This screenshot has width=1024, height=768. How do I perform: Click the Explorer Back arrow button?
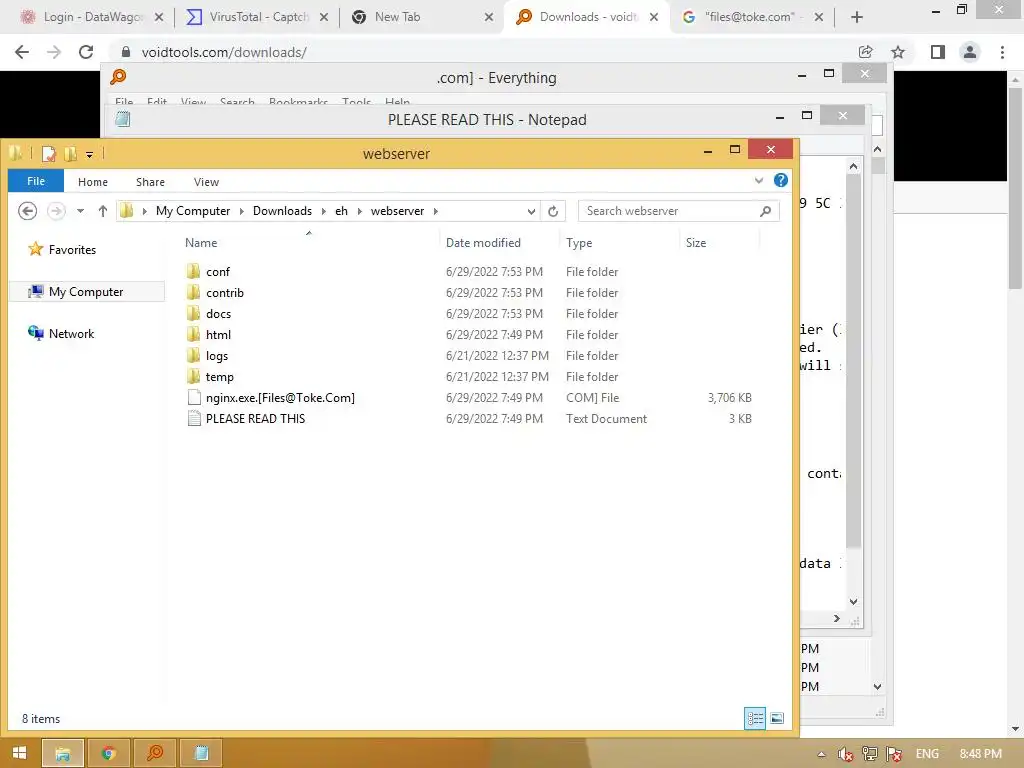click(27, 211)
